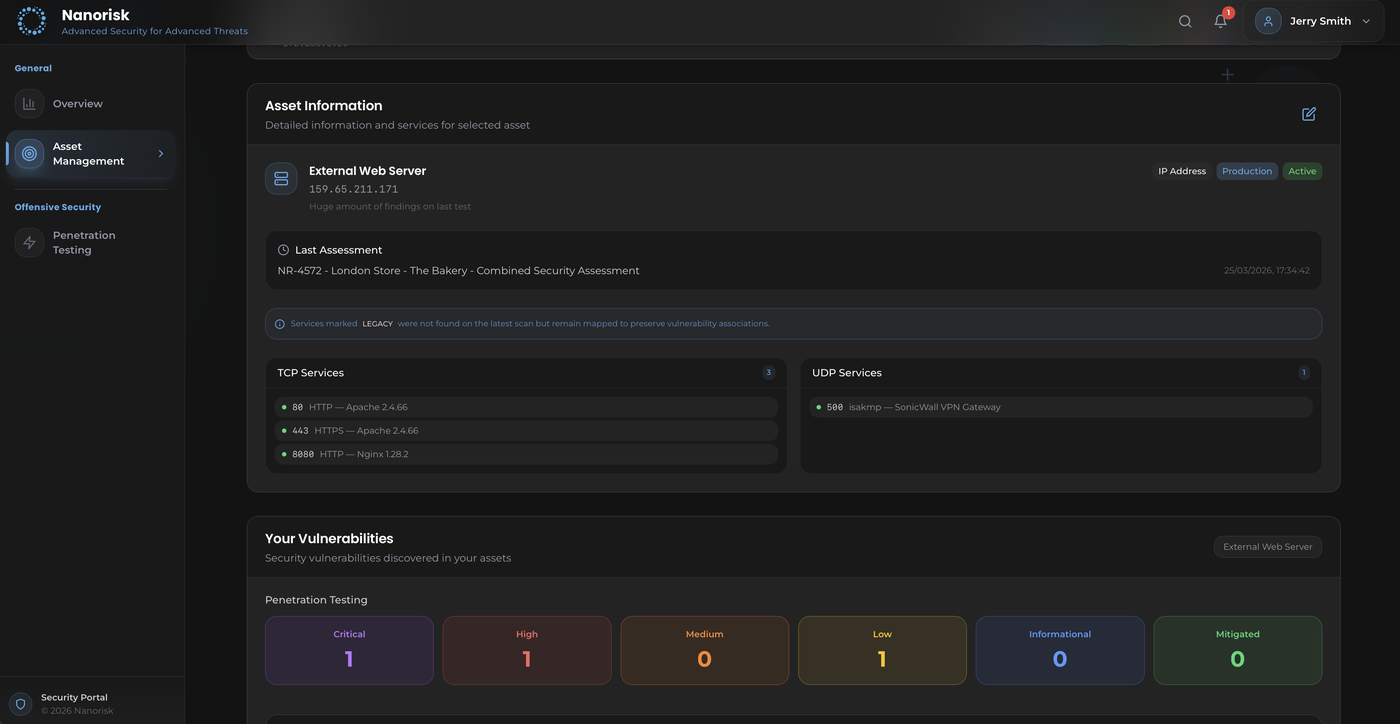Screen dimensions: 1400x724
Task: Click the Asset Management target icon
Action: [28, 153]
